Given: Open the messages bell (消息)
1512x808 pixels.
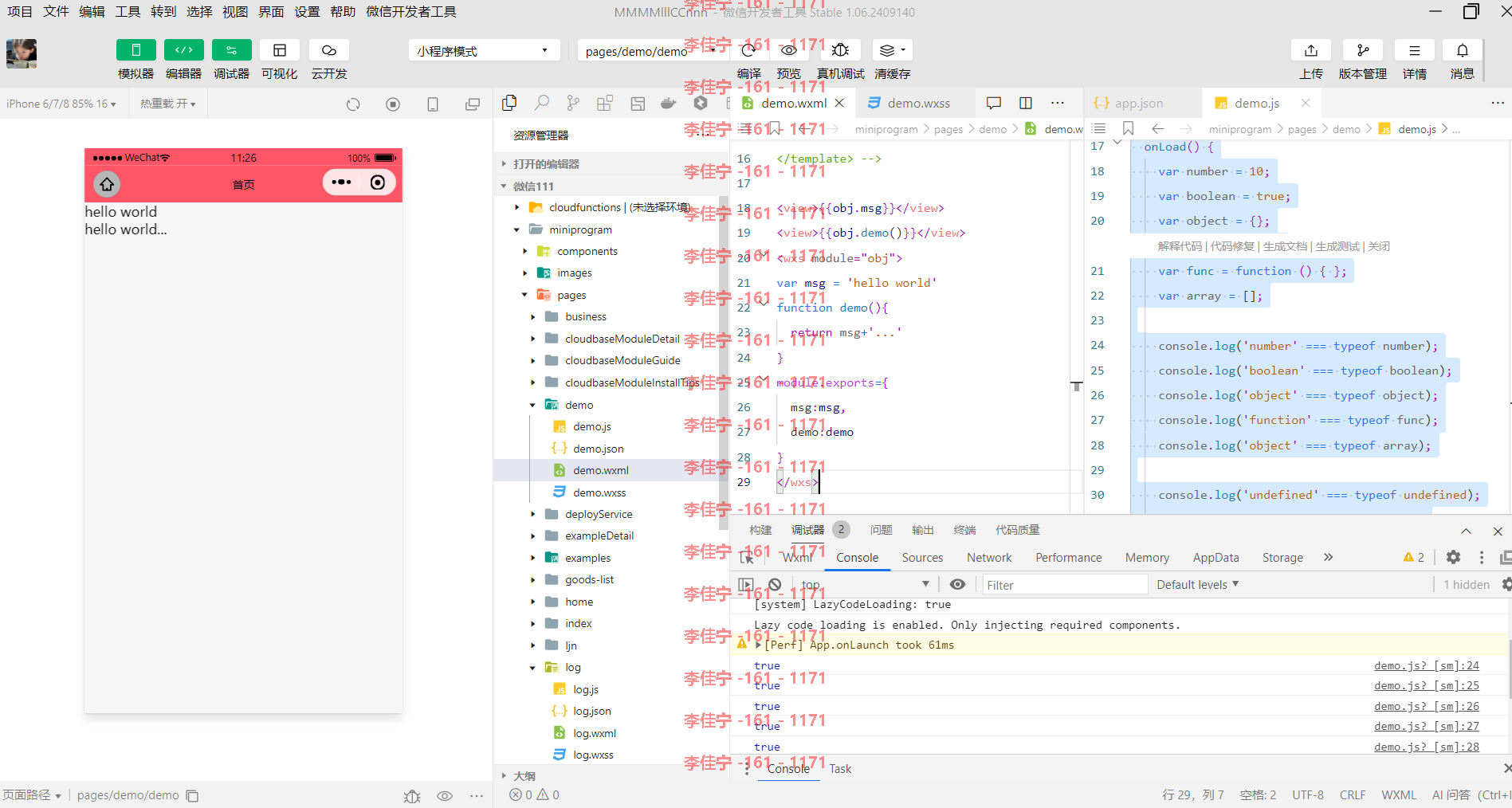Looking at the screenshot, I should (1462, 50).
